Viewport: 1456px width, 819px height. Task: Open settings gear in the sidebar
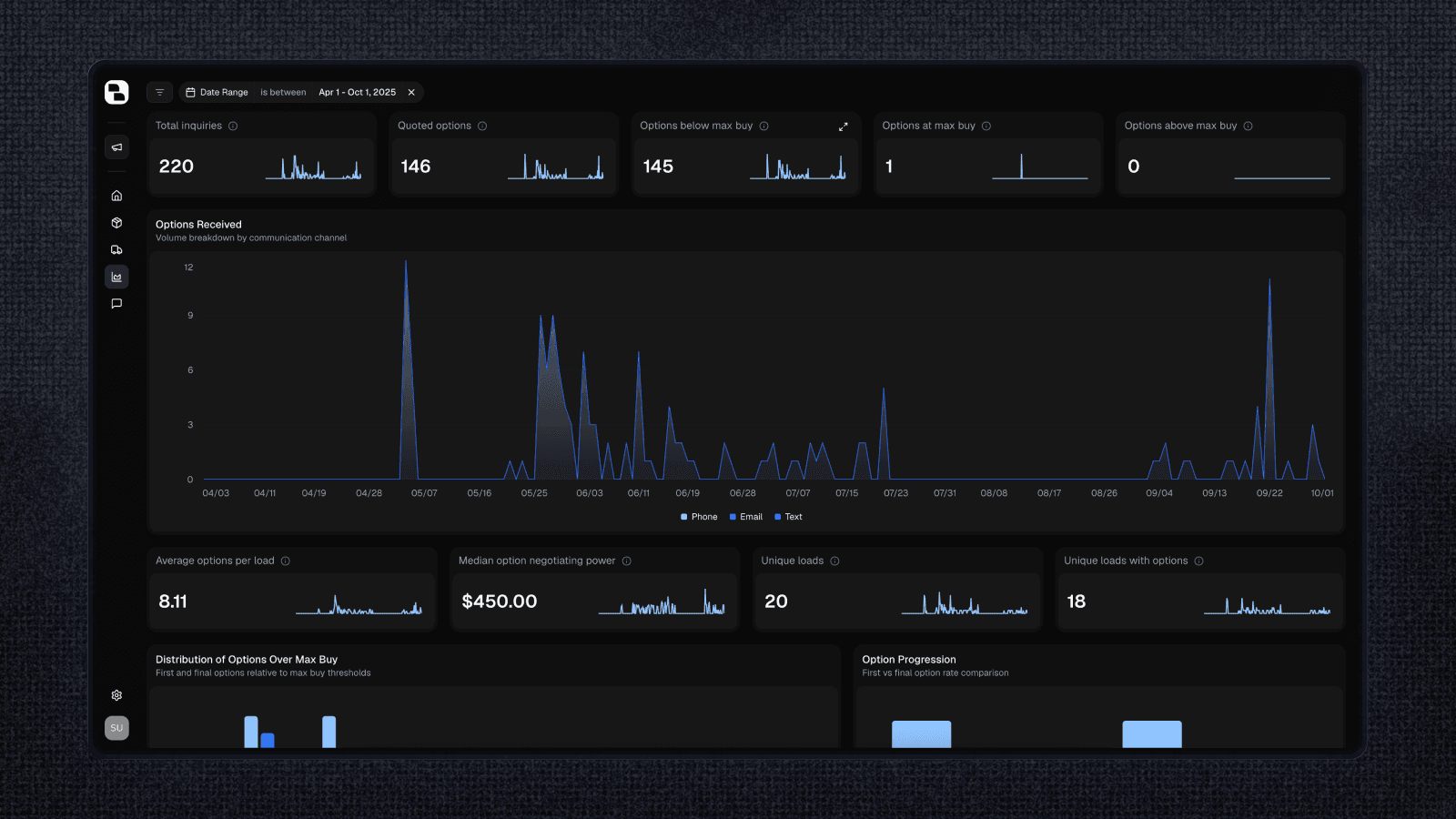pyautogui.click(x=116, y=695)
